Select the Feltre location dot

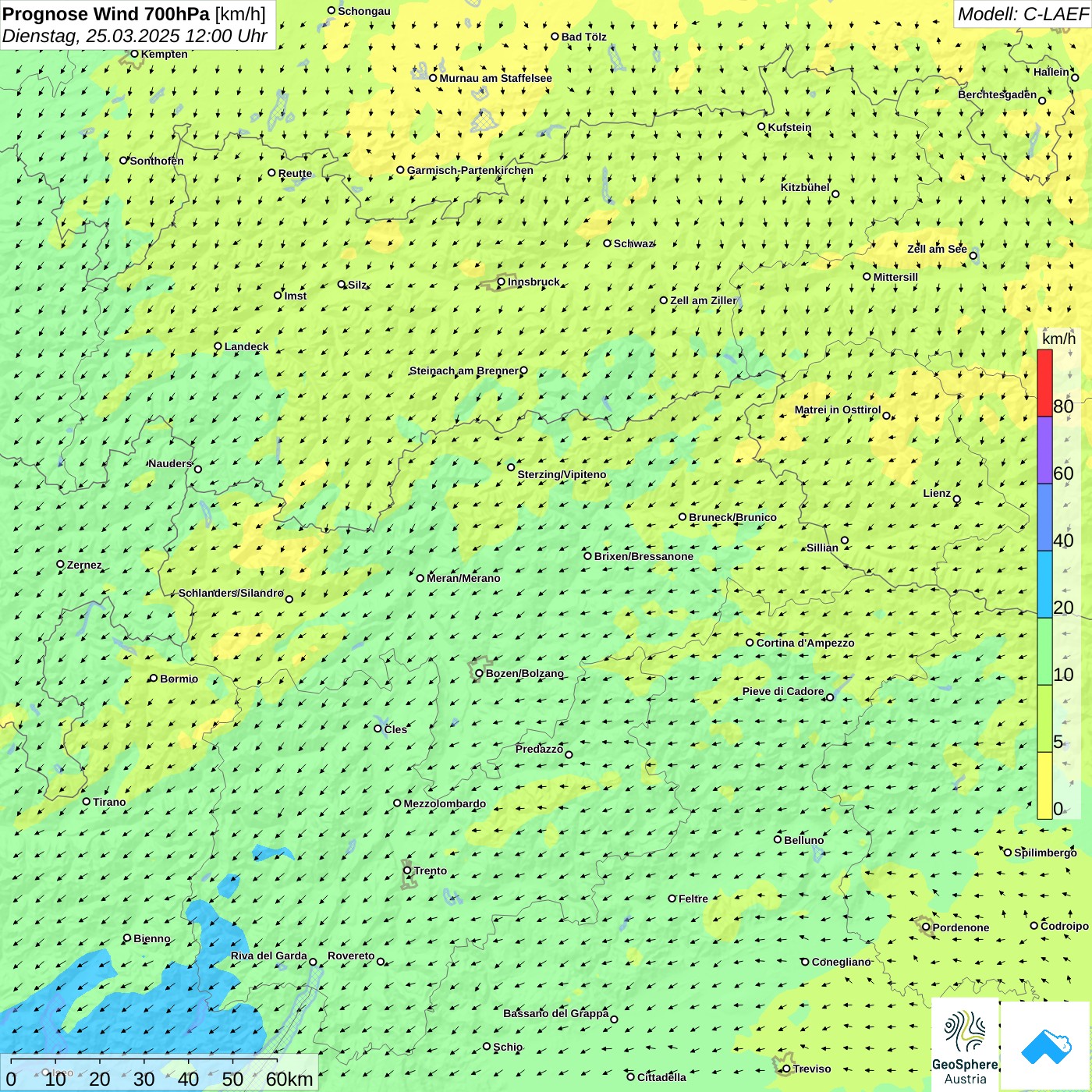[x=672, y=899]
